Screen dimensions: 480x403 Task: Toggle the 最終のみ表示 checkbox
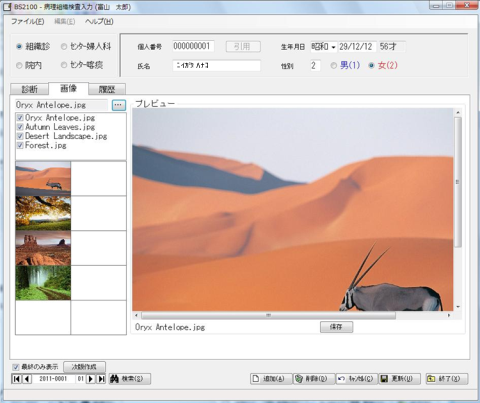coord(15,367)
